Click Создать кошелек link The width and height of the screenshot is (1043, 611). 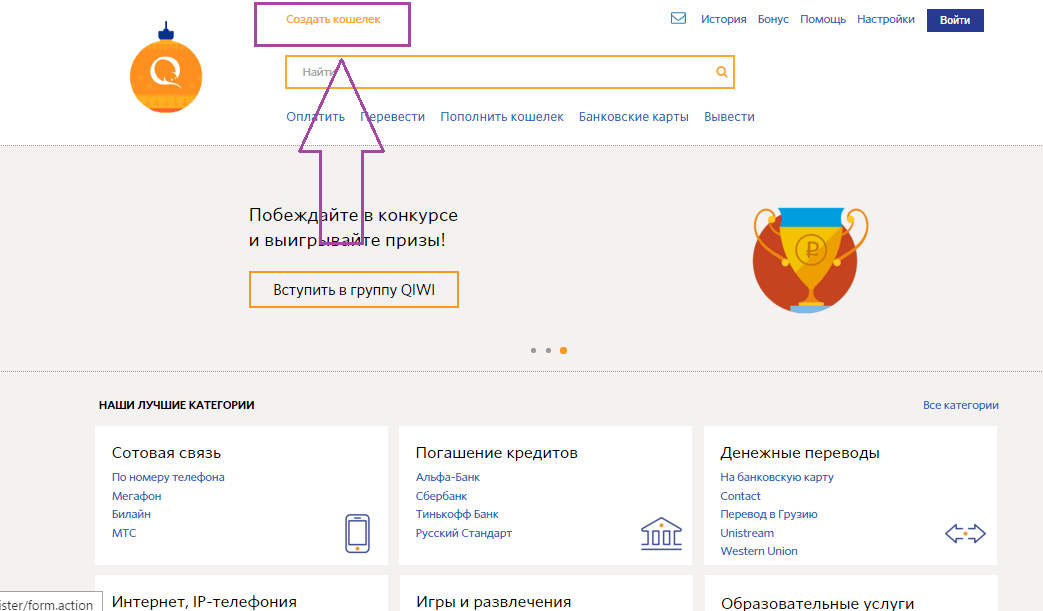(x=333, y=19)
